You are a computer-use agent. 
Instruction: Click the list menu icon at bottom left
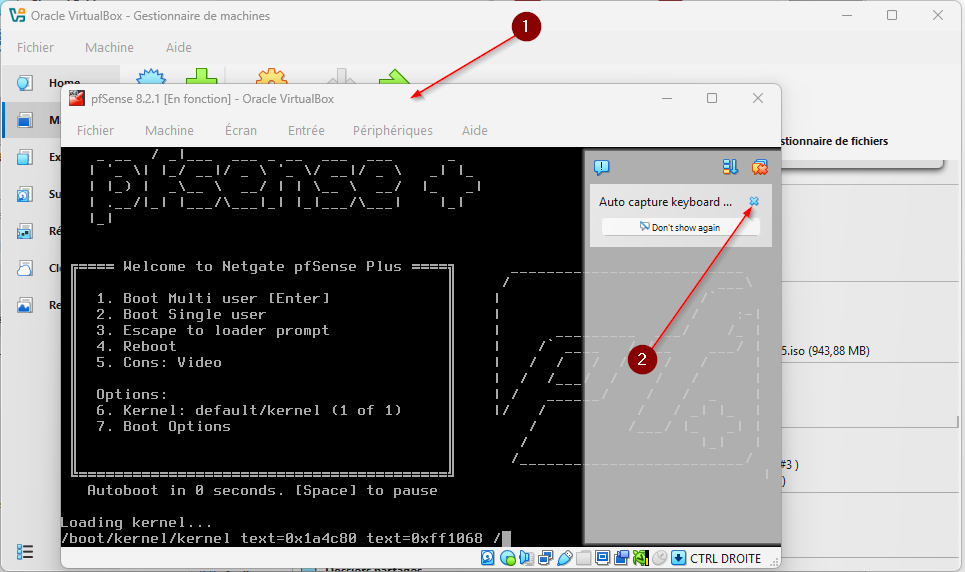point(25,551)
